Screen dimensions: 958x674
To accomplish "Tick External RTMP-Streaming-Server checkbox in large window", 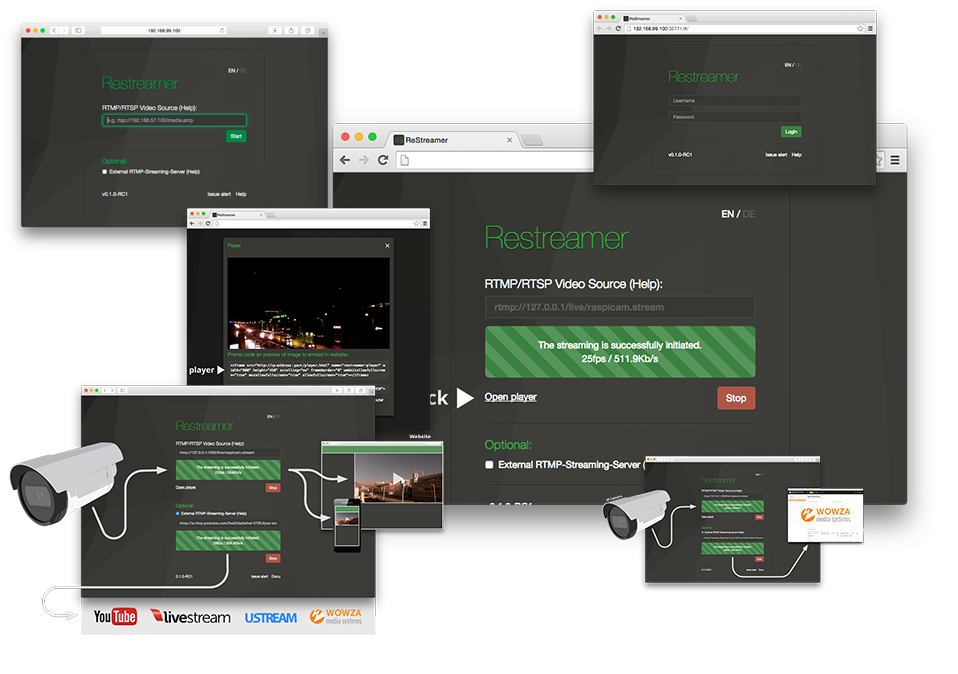I will click(489, 465).
